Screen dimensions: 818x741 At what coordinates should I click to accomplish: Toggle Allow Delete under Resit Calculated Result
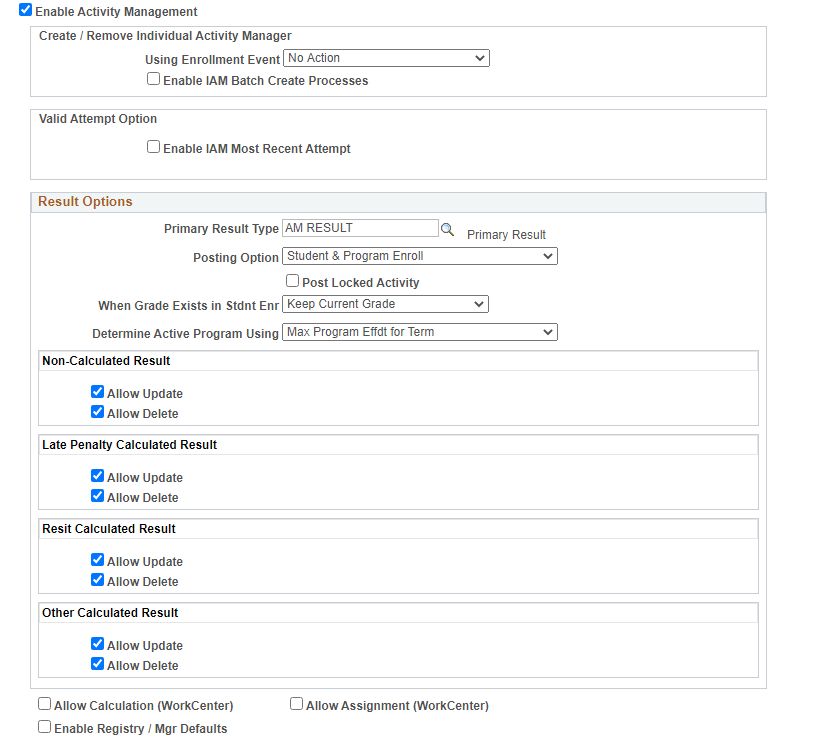[97, 580]
